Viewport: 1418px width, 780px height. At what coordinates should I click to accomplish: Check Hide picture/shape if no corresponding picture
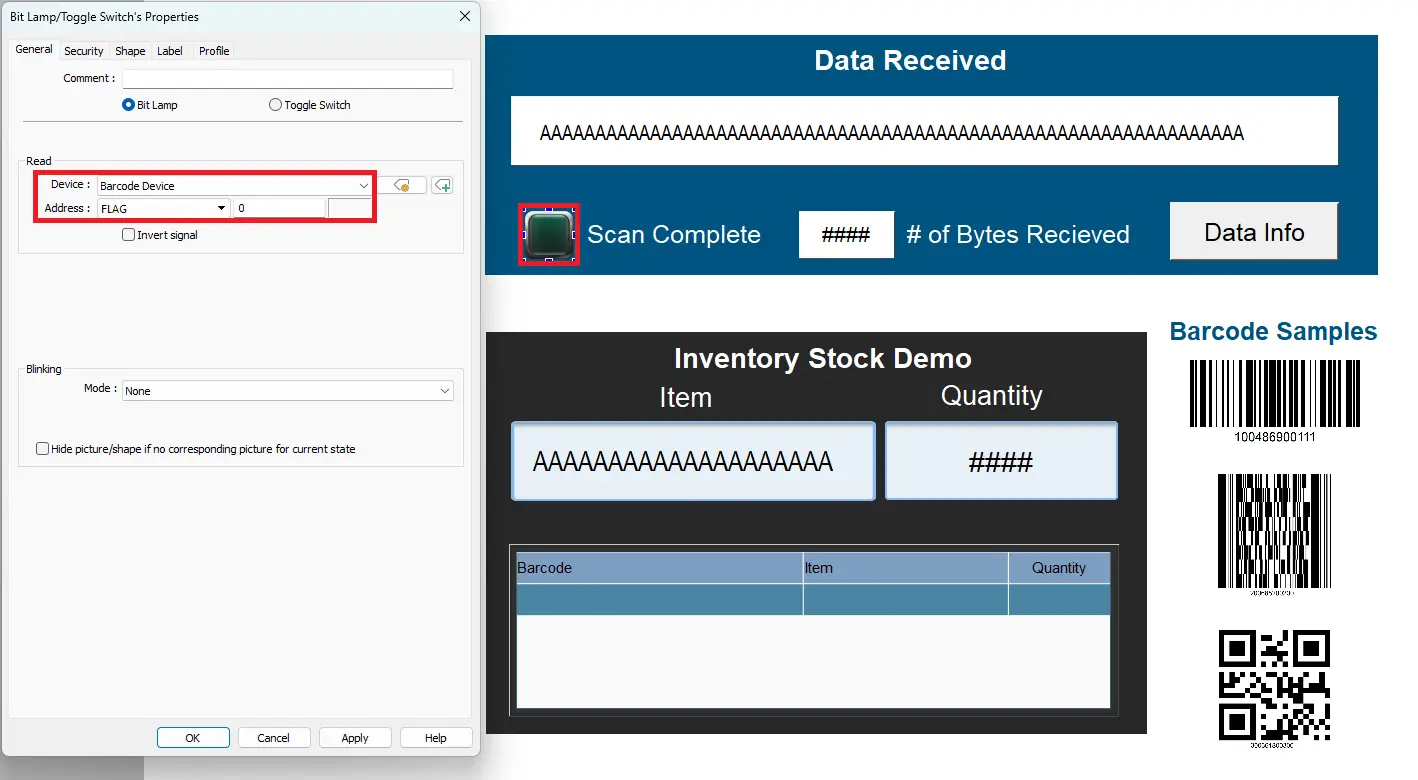(43, 449)
